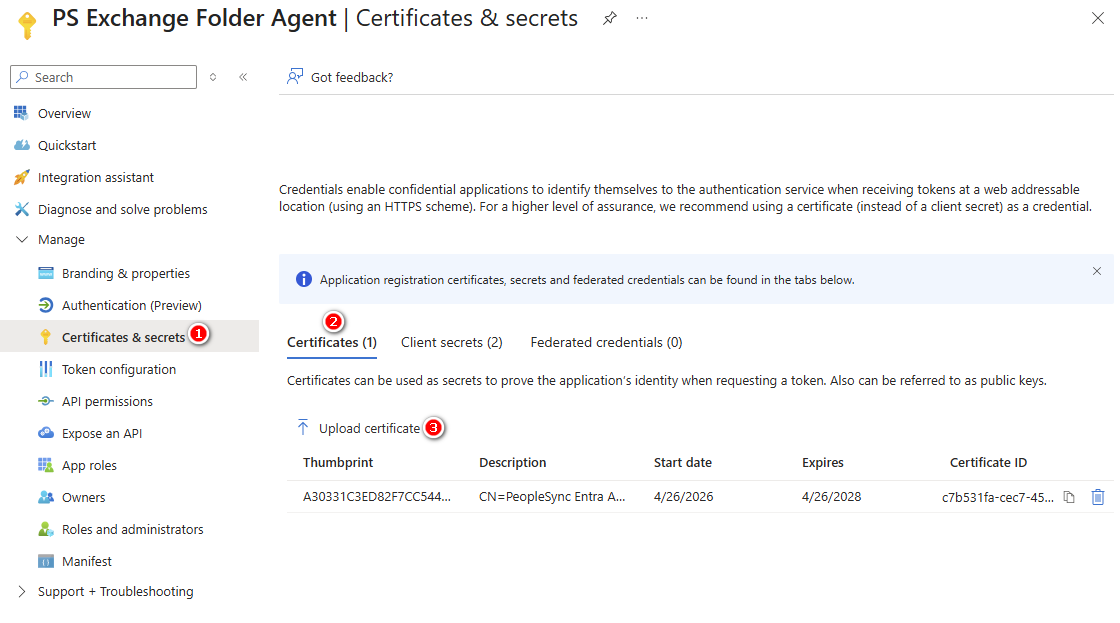Dismiss the info banner
This screenshot has height=623, width=1120.
(x=1096, y=271)
